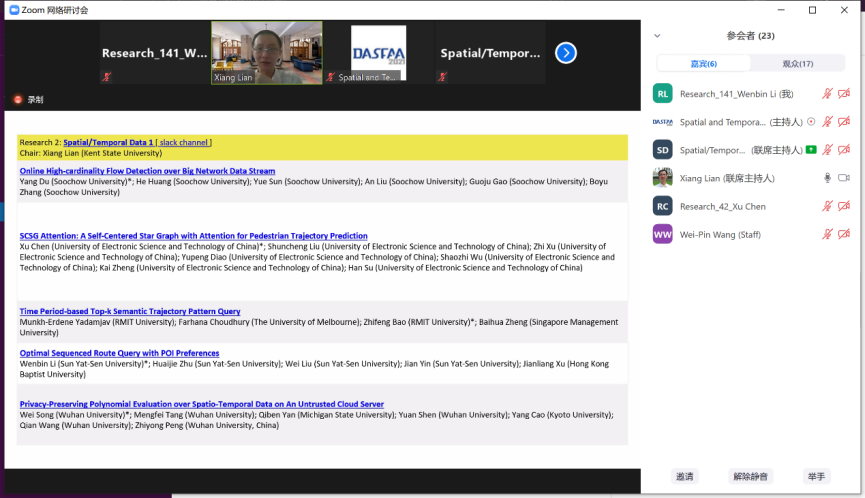Click the muted mic icon for Wei-Pin Wang (Staff)

point(827,234)
